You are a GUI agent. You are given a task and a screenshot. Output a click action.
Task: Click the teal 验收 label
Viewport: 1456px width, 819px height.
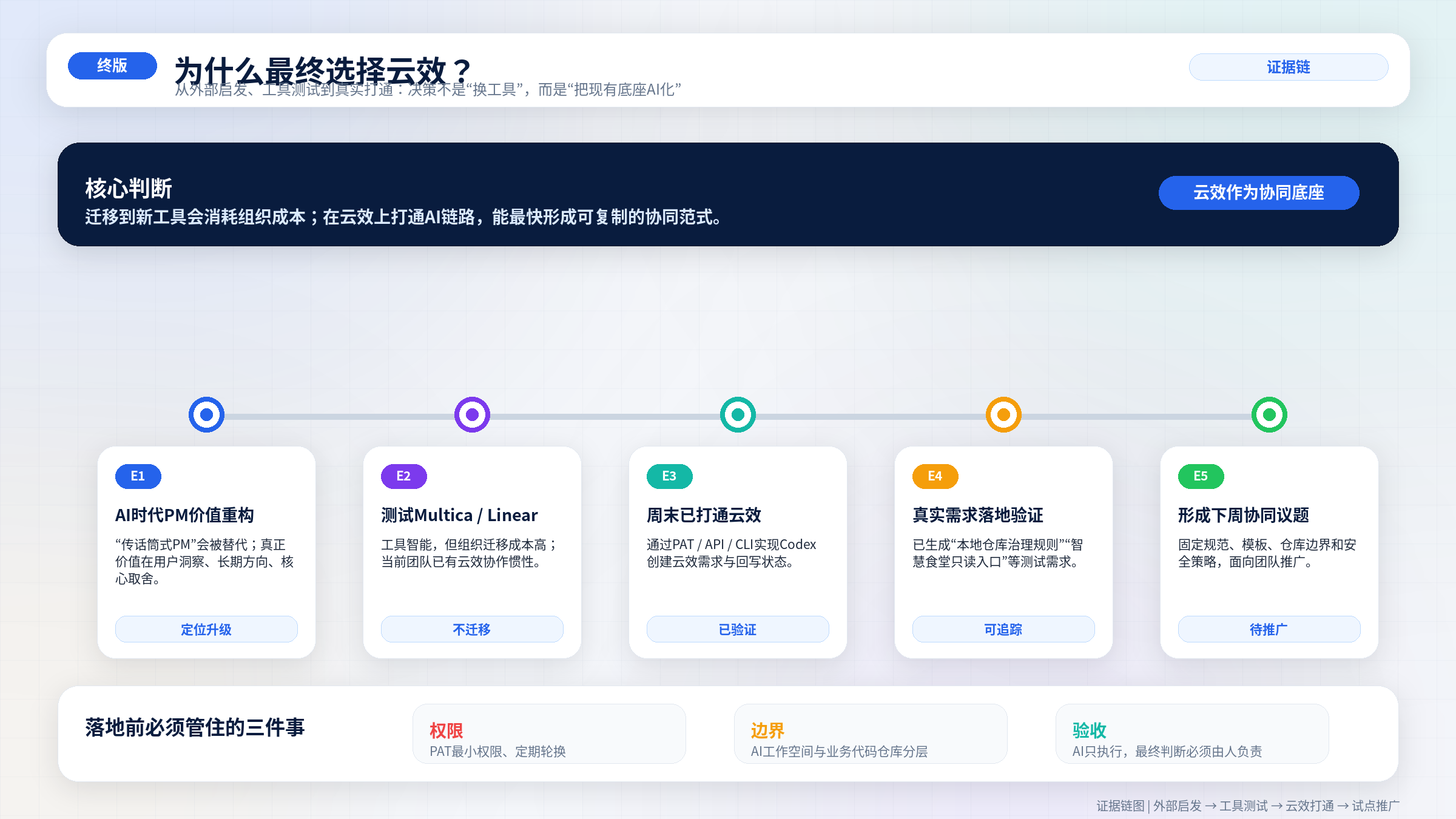[x=1090, y=730]
